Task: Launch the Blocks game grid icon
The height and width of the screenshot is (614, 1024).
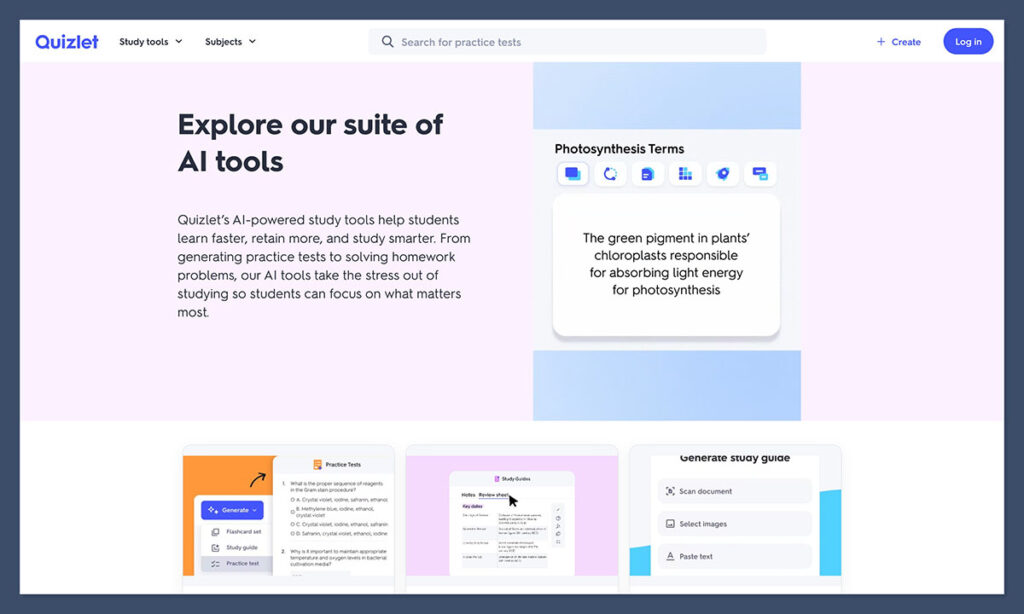Action: (686, 174)
